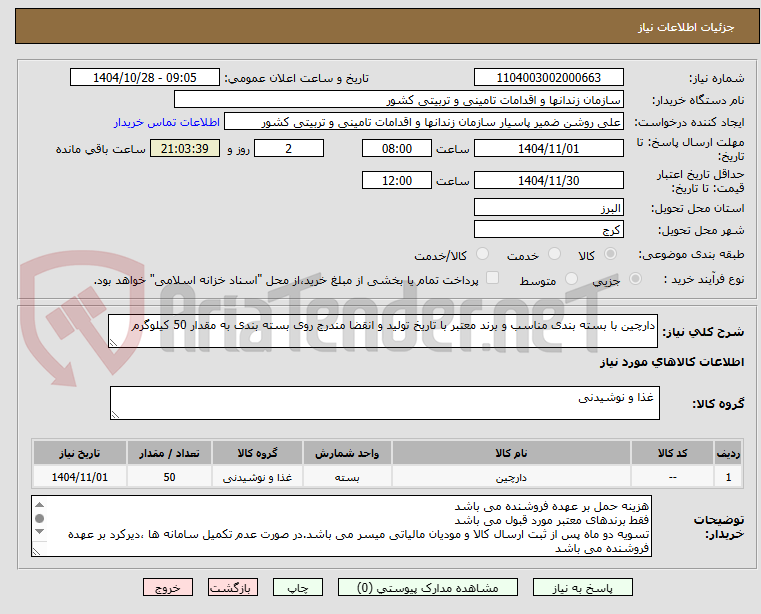Tick the Islamic treasury bonds payment checkbox
The image size is (761, 614).
[x=493, y=278]
